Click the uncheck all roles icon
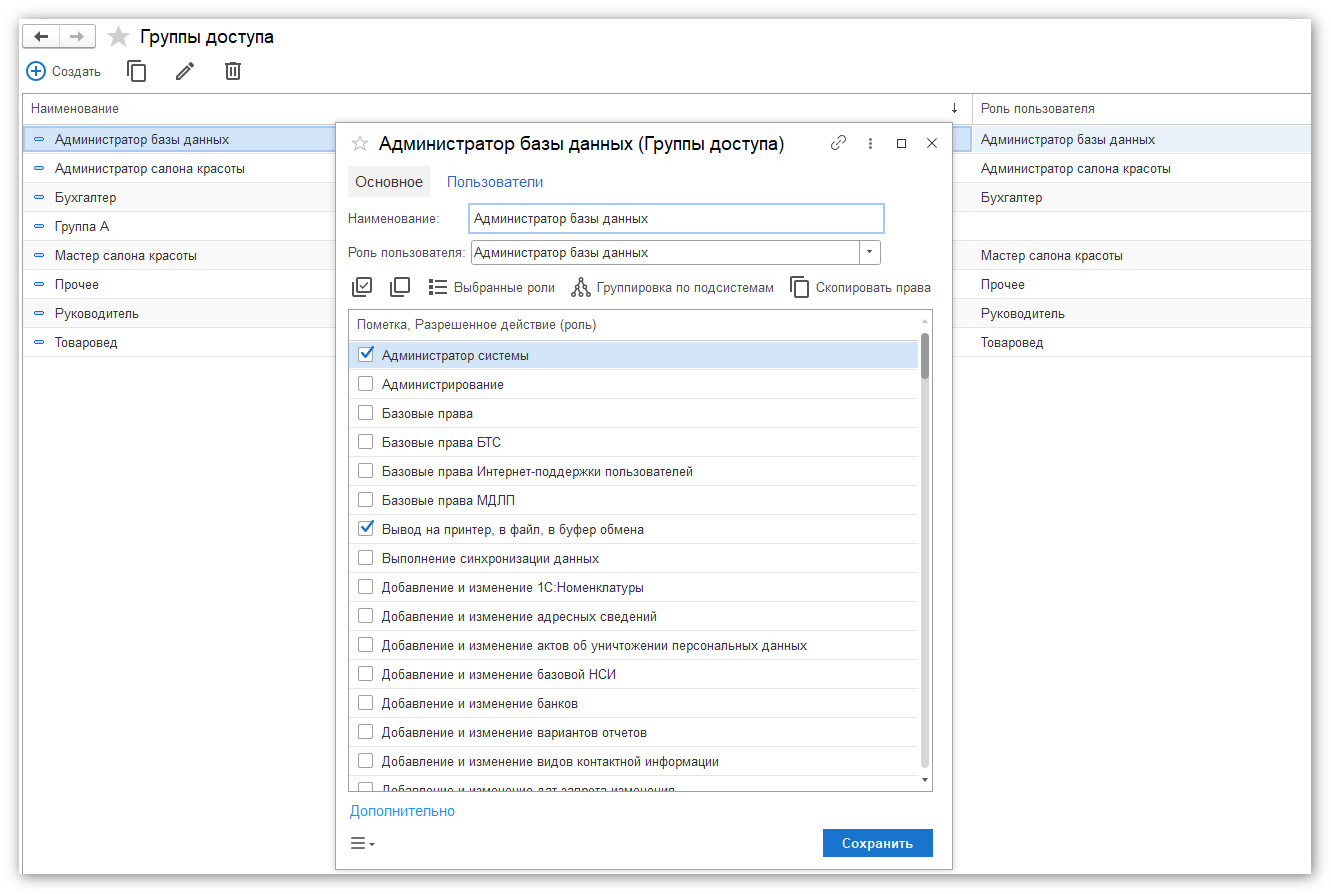Viewport: 1331px width, 894px height. (x=400, y=287)
